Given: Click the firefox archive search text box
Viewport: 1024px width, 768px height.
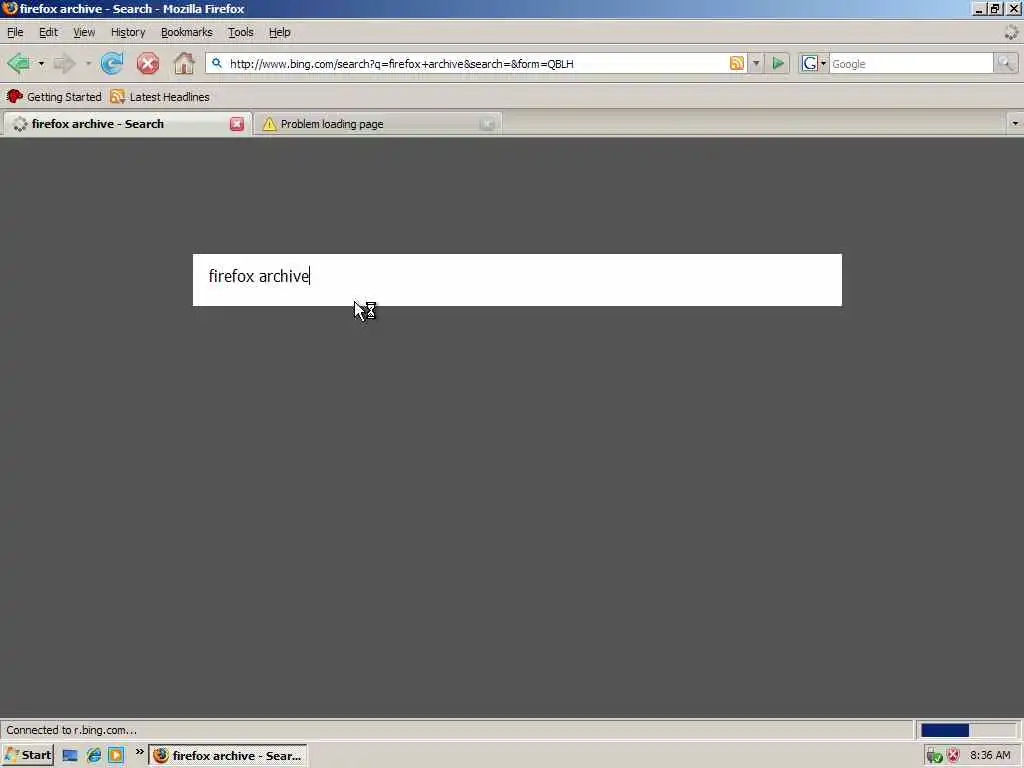Looking at the screenshot, I should [517, 280].
